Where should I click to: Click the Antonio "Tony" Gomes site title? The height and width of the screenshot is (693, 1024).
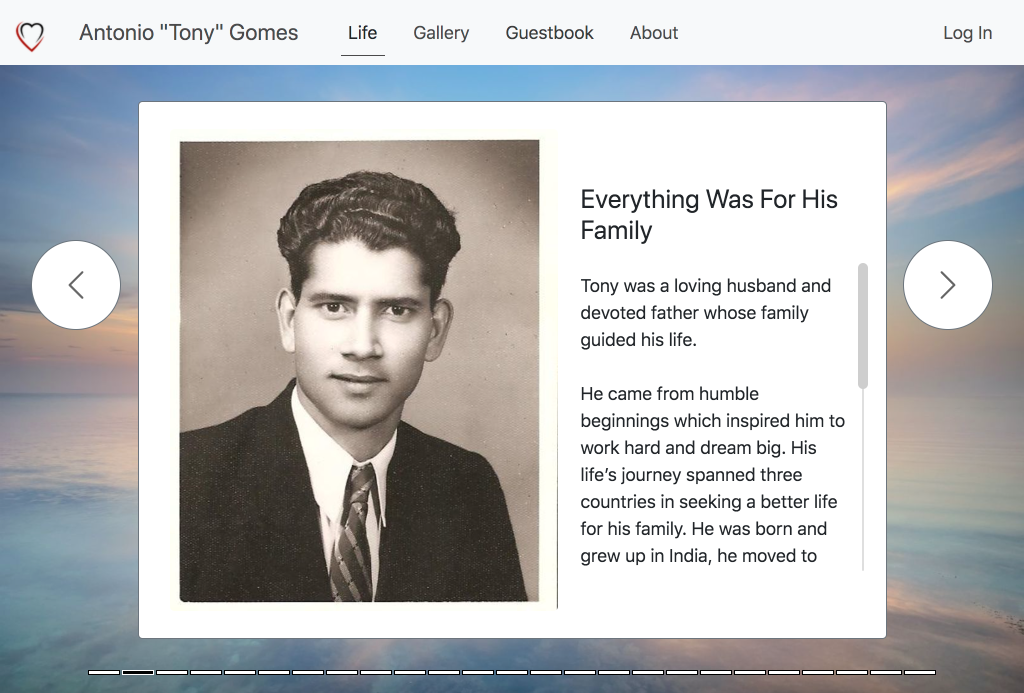189,33
